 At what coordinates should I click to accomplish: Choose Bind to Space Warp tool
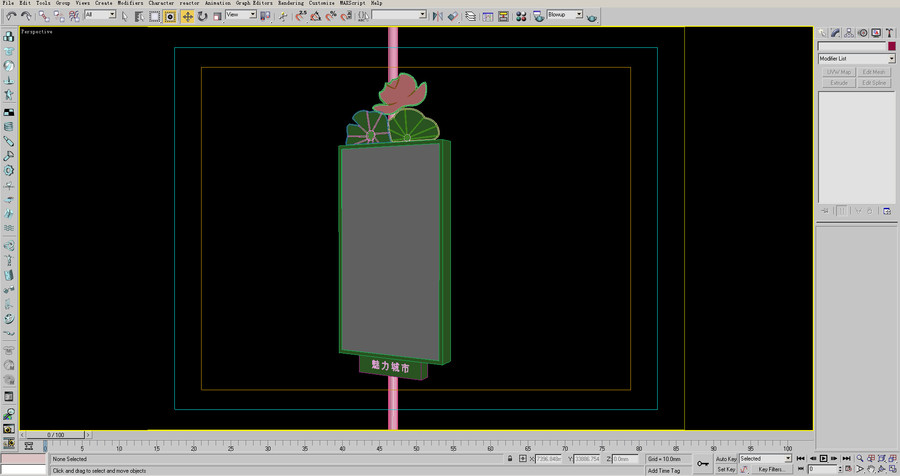pyautogui.click(x=74, y=16)
